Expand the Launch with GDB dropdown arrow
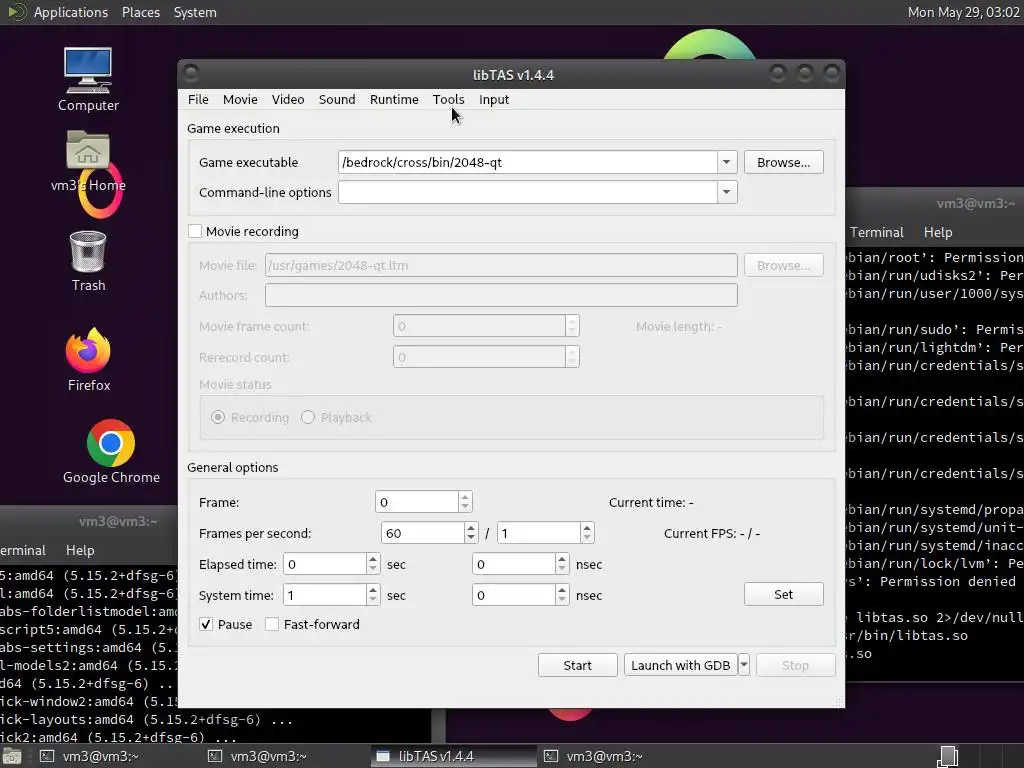This screenshot has width=1024, height=768. point(744,665)
